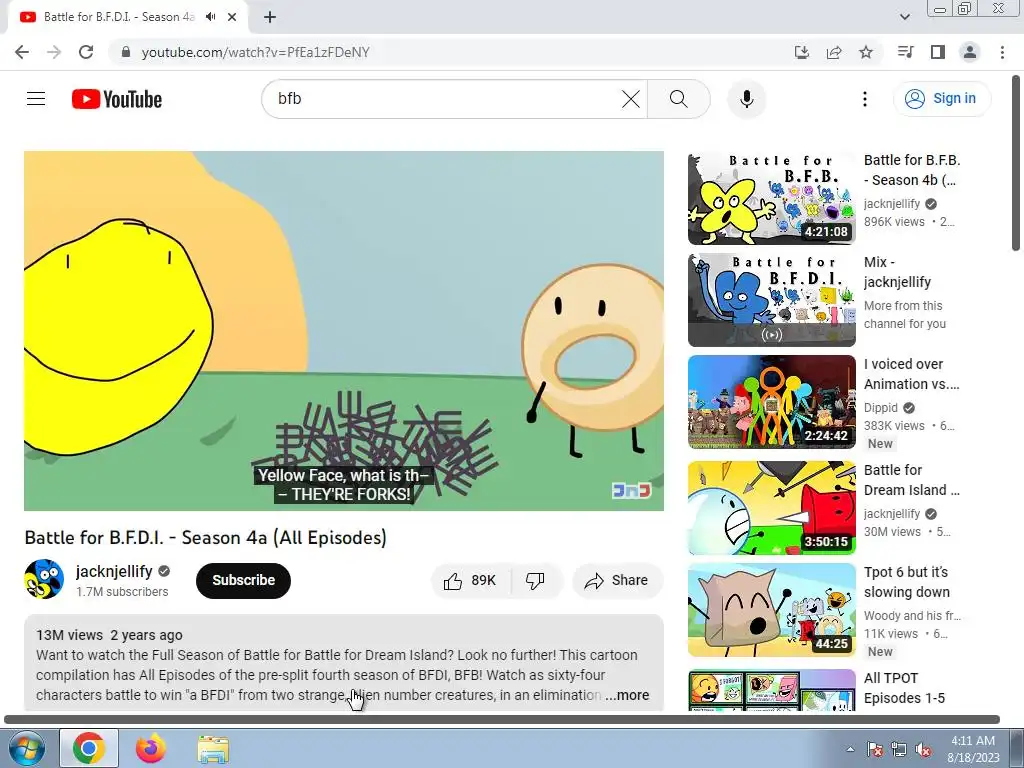
Task: Mute tab via speaker icon
Action: [210, 17]
